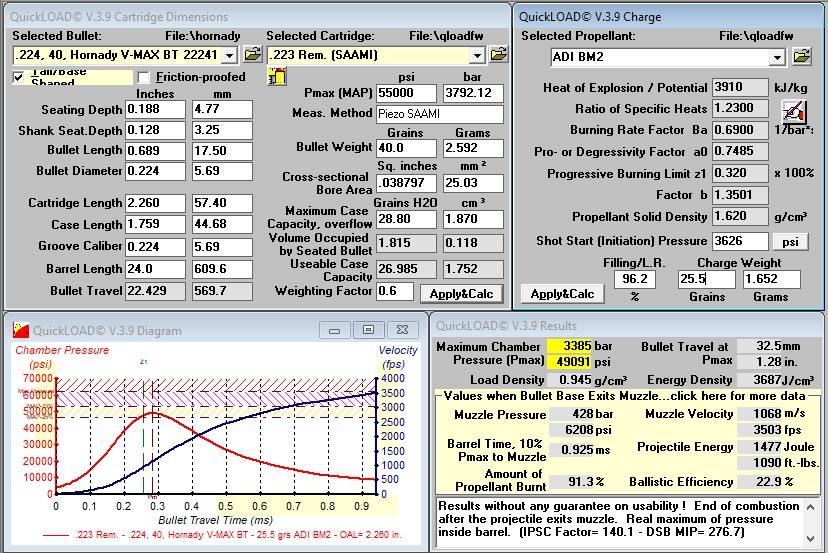Click the Cartridge Length inches field
The height and width of the screenshot is (553, 828).
click(155, 203)
